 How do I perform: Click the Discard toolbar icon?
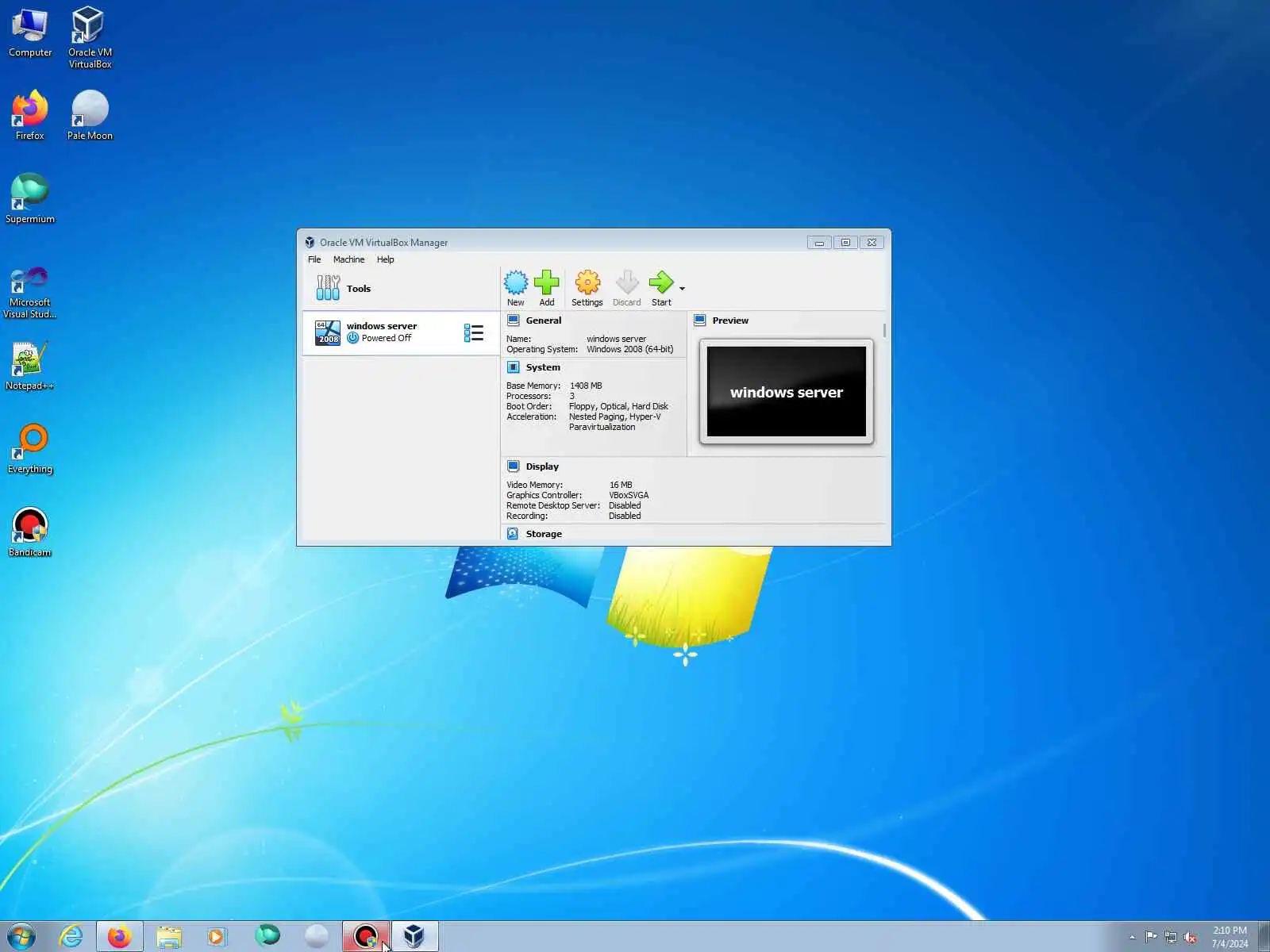click(627, 288)
